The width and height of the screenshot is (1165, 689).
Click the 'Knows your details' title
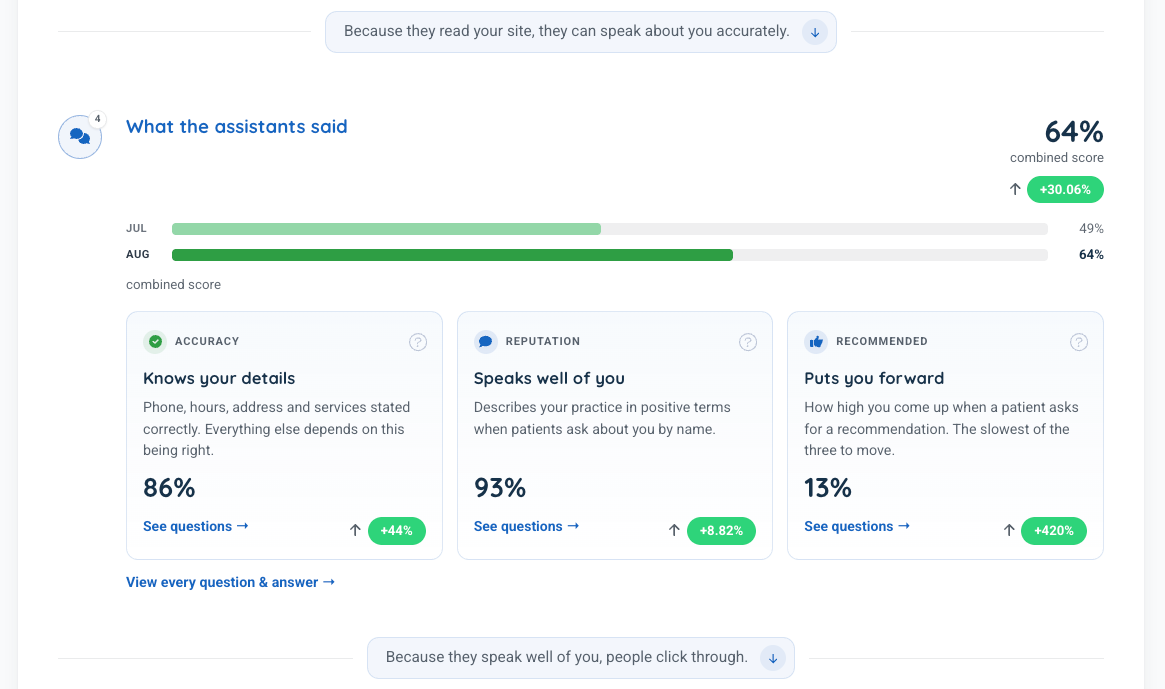(x=219, y=378)
